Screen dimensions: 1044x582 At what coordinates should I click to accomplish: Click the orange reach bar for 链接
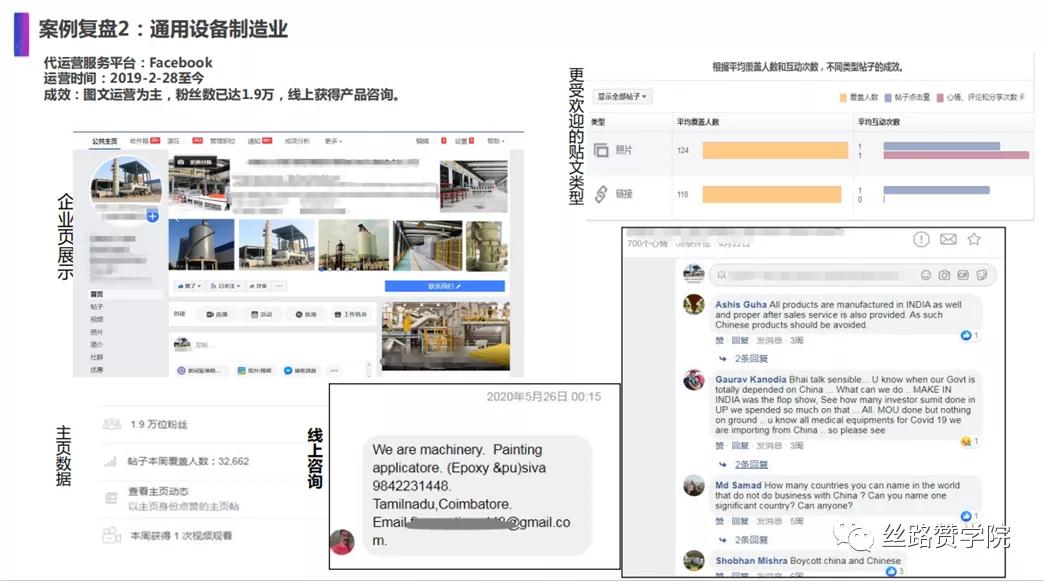coord(772,194)
